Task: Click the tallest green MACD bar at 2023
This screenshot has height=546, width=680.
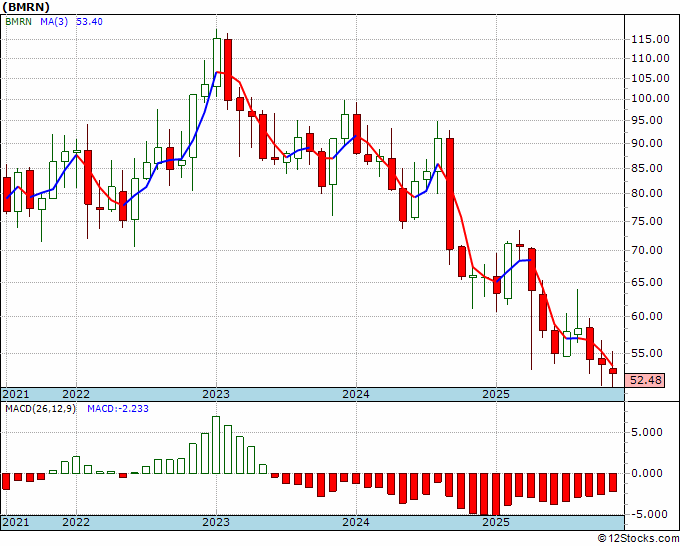Action: tap(216, 445)
